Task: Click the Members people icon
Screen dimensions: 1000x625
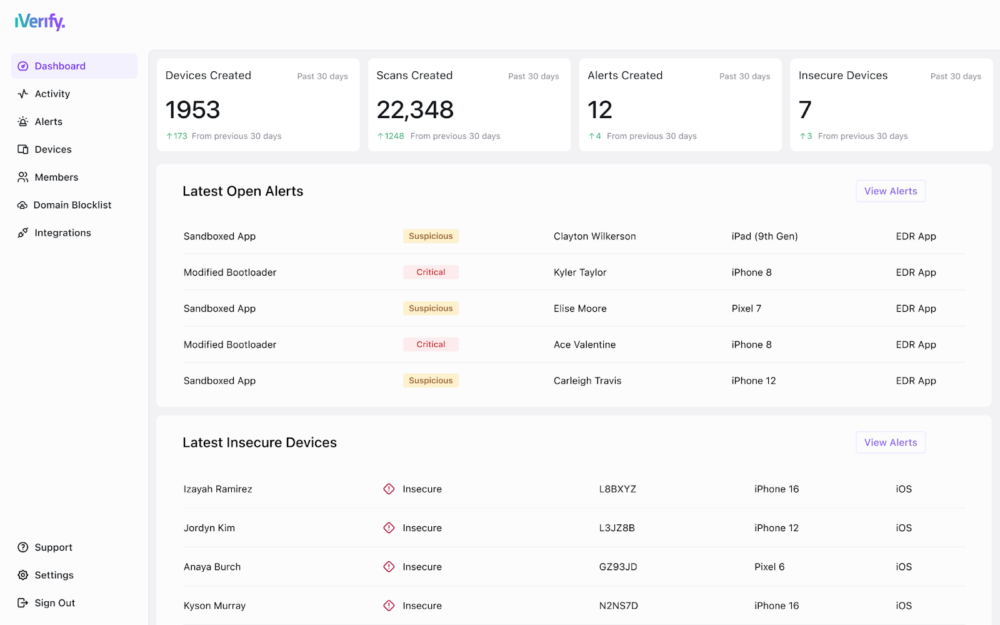Action: pyautogui.click(x=23, y=177)
